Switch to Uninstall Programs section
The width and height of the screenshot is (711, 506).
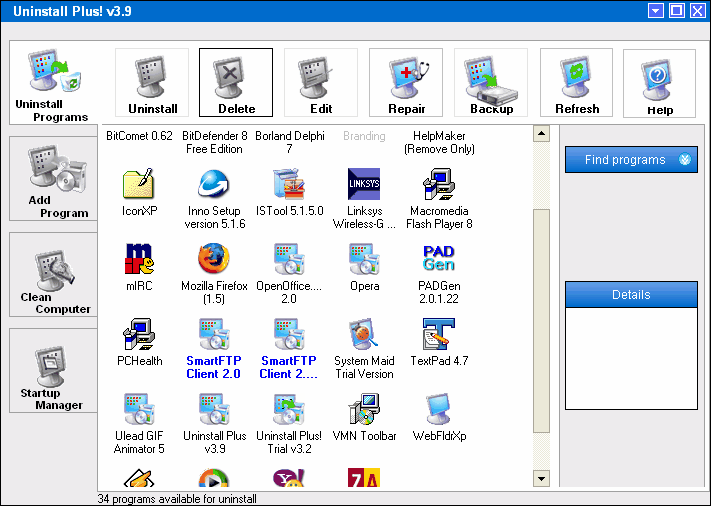(54, 83)
